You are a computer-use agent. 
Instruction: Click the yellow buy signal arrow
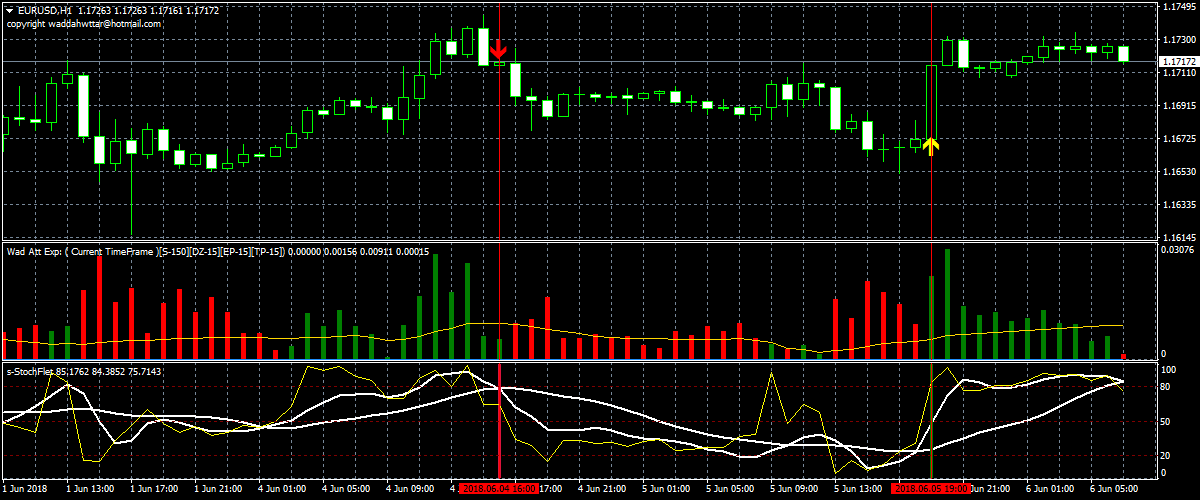[x=931, y=147]
